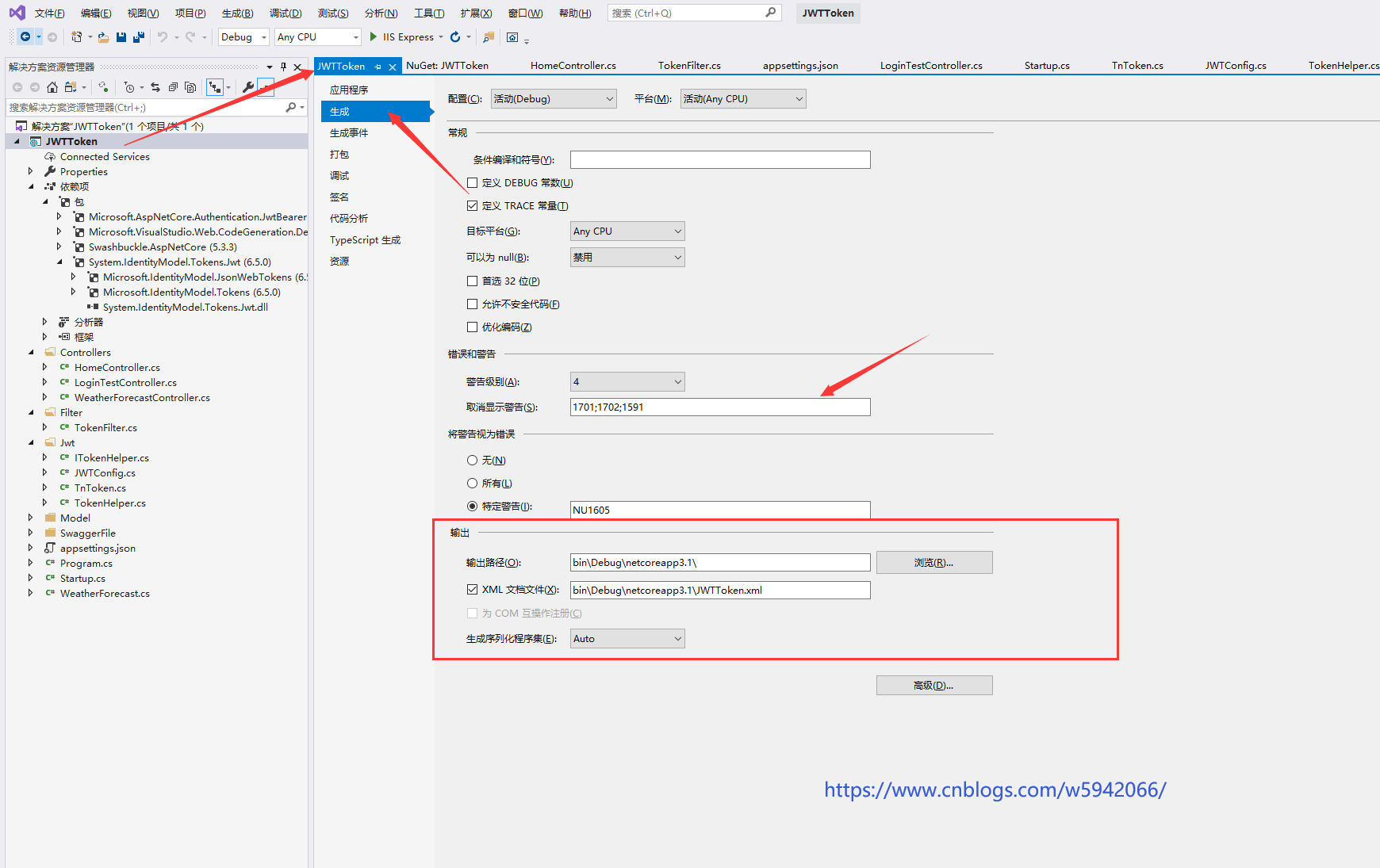Image resolution: width=1380 pixels, height=868 pixels.
Task: Open the 警告级别 warning level dropdown
Action: click(627, 382)
